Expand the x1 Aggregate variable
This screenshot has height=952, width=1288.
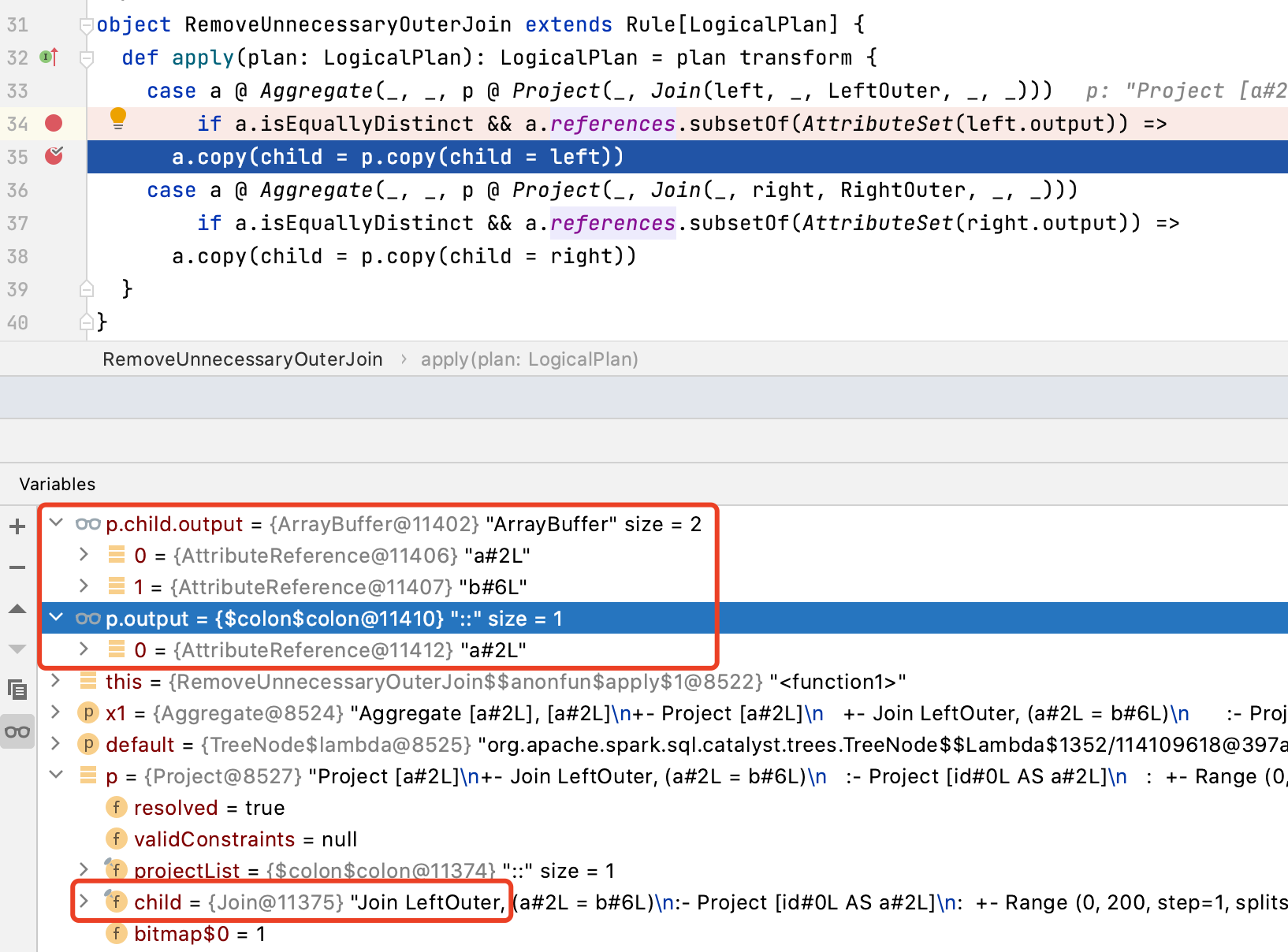(55, 712)
